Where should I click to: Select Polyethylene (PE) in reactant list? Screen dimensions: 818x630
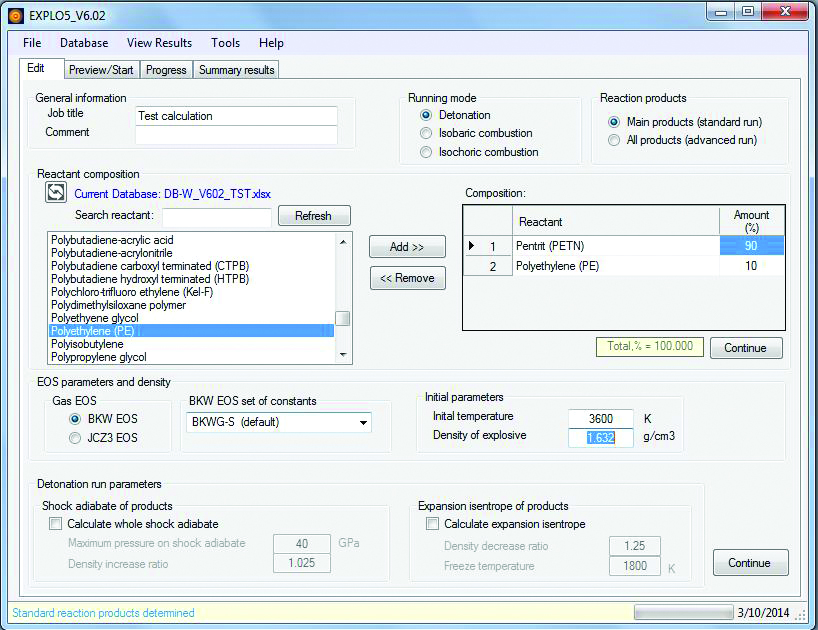(191, 331)
